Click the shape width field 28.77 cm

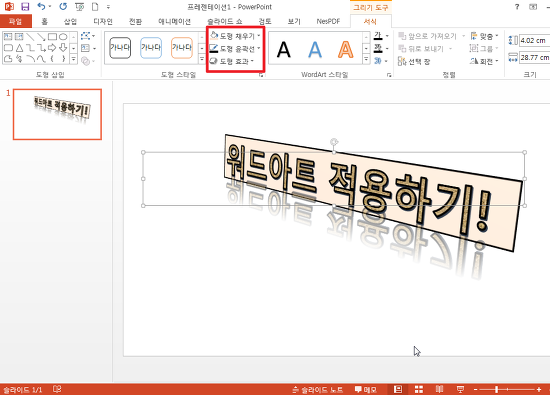[x=534, y=57]
